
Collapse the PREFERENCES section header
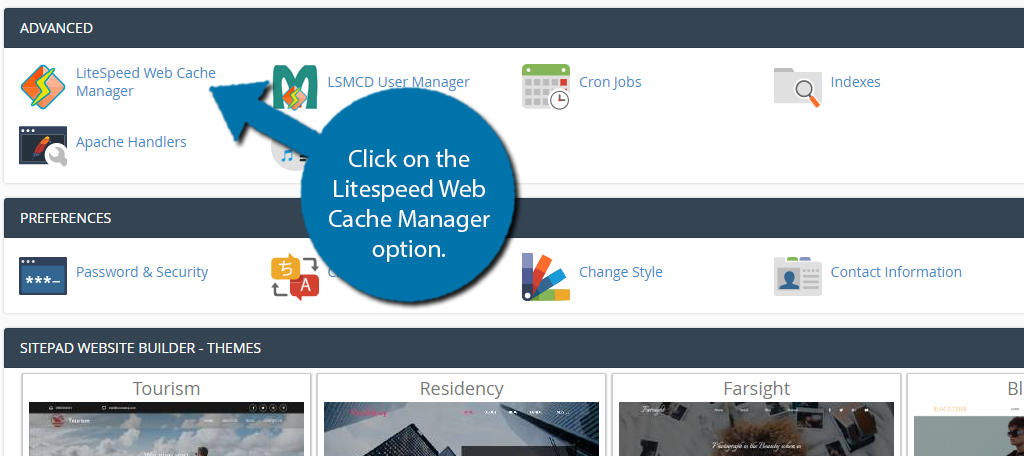pos(514,218)
